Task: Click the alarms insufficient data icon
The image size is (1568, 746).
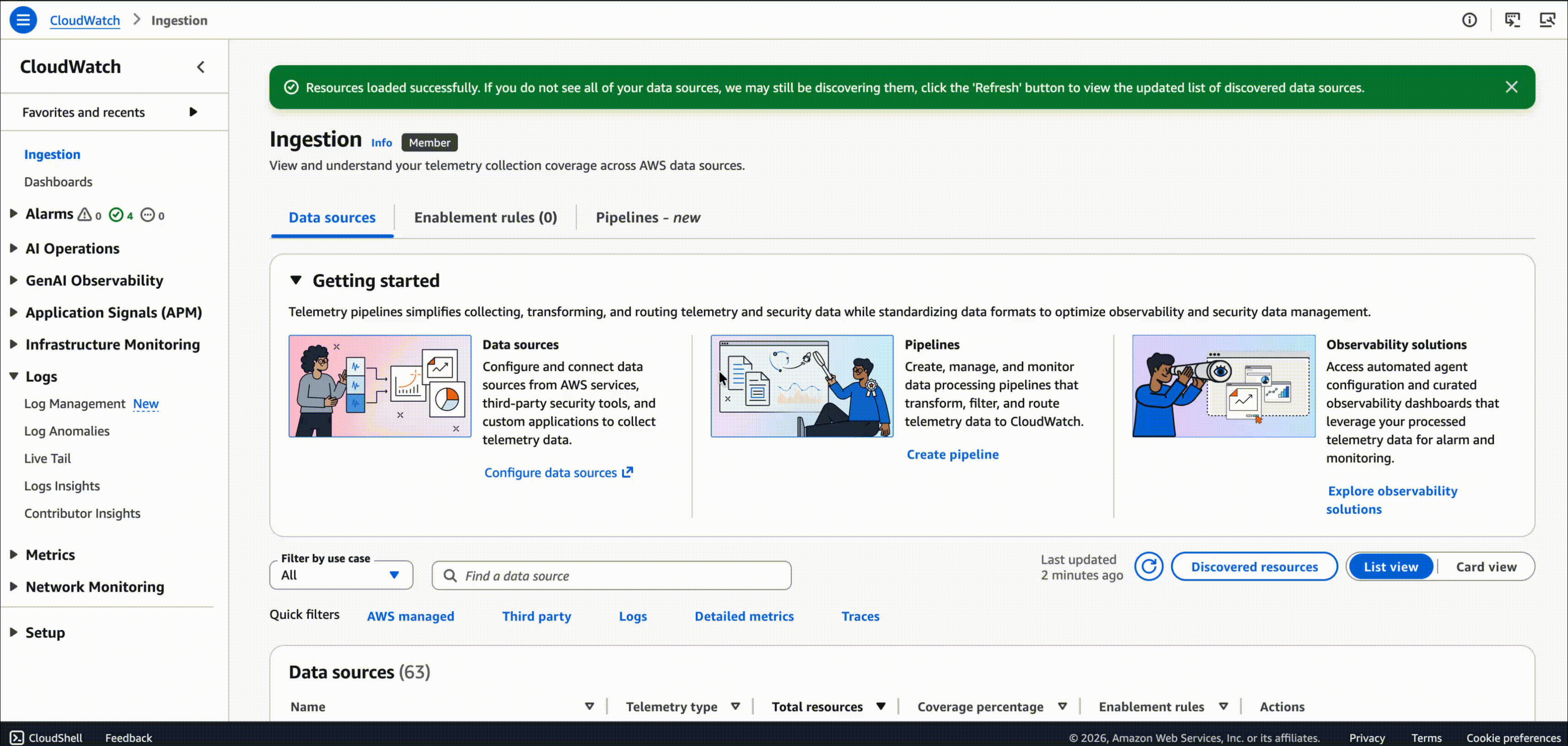Action: (148, 214)
